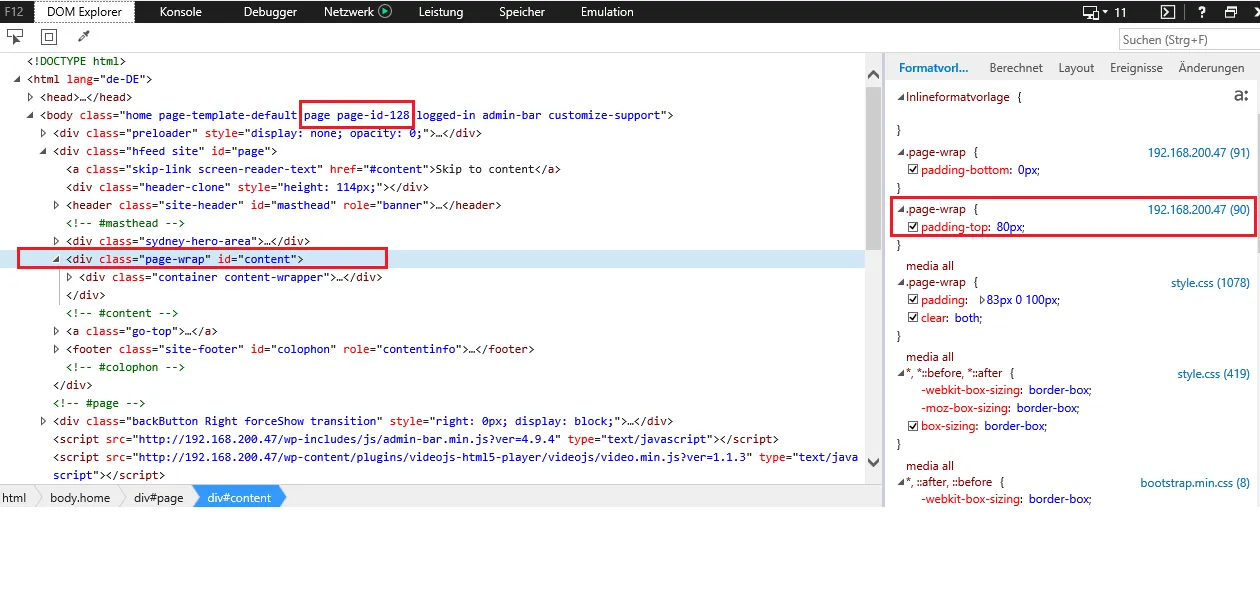
Task: Collapse the page-wrap content div node
Action: tap(57, 259)
